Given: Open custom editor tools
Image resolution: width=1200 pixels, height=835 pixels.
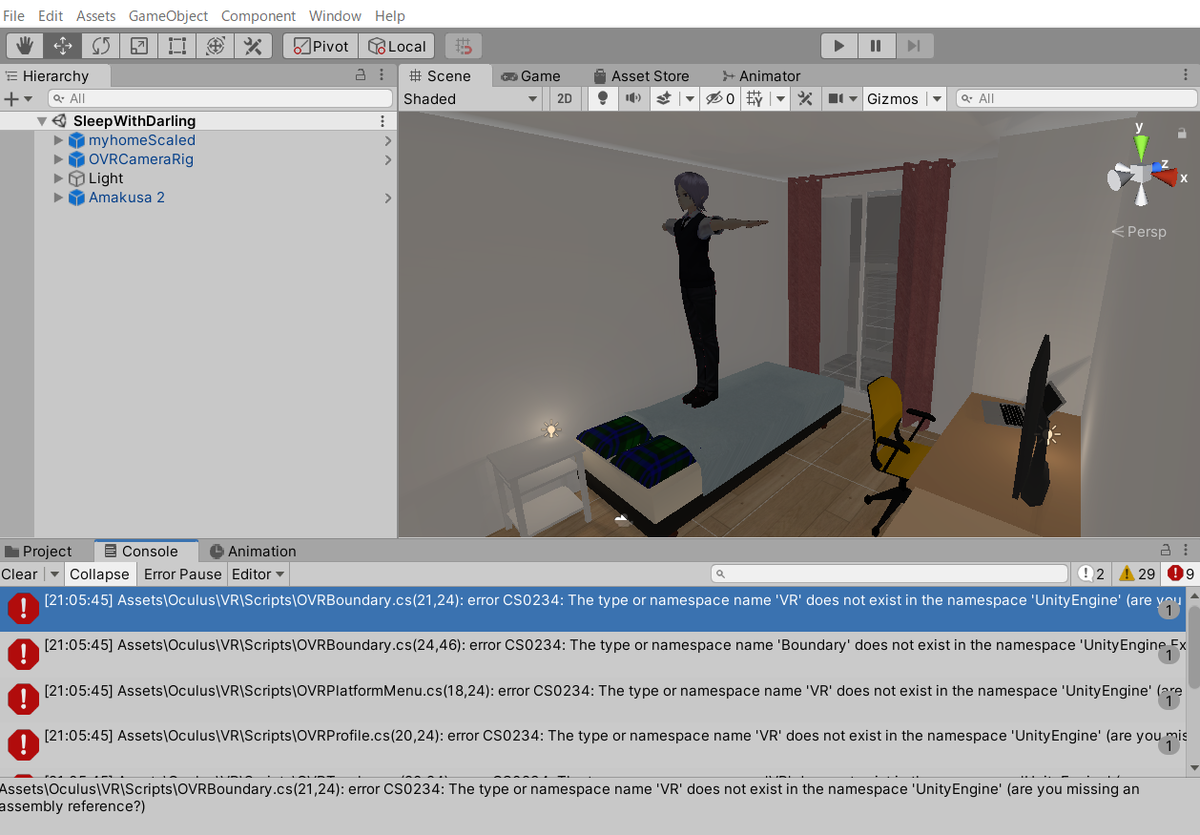Looking at the screenshot, I should coord(252,46).
